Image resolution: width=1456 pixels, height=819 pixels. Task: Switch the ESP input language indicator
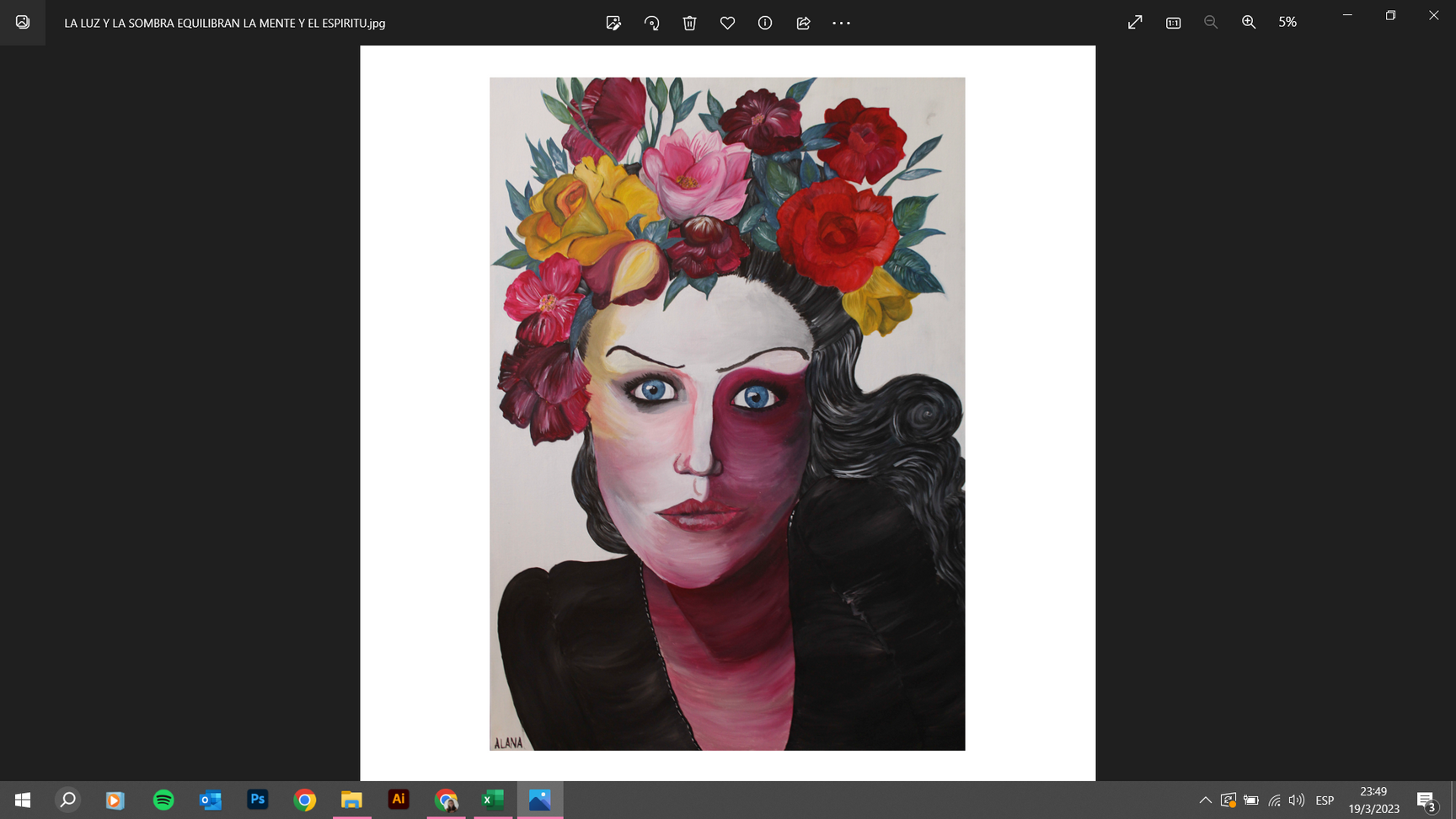1325,800
